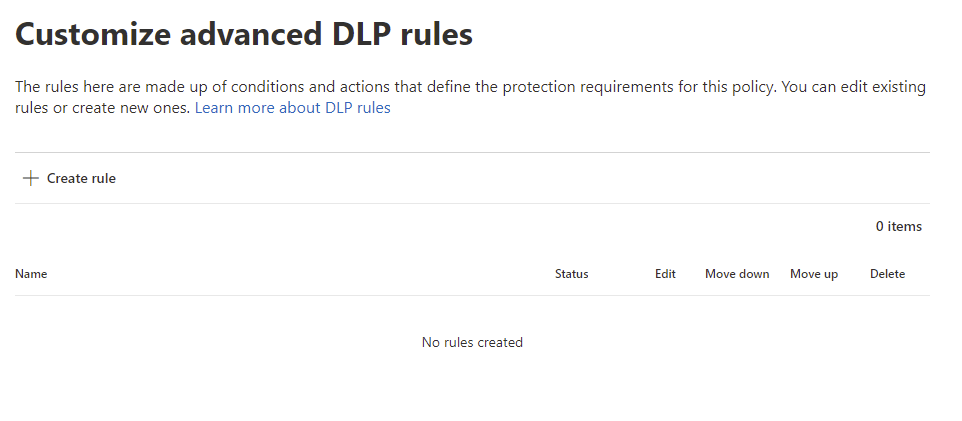Click the plus icon beside Create rule
The height and width of the screenshot is (421, 962).
pos(30,179)
